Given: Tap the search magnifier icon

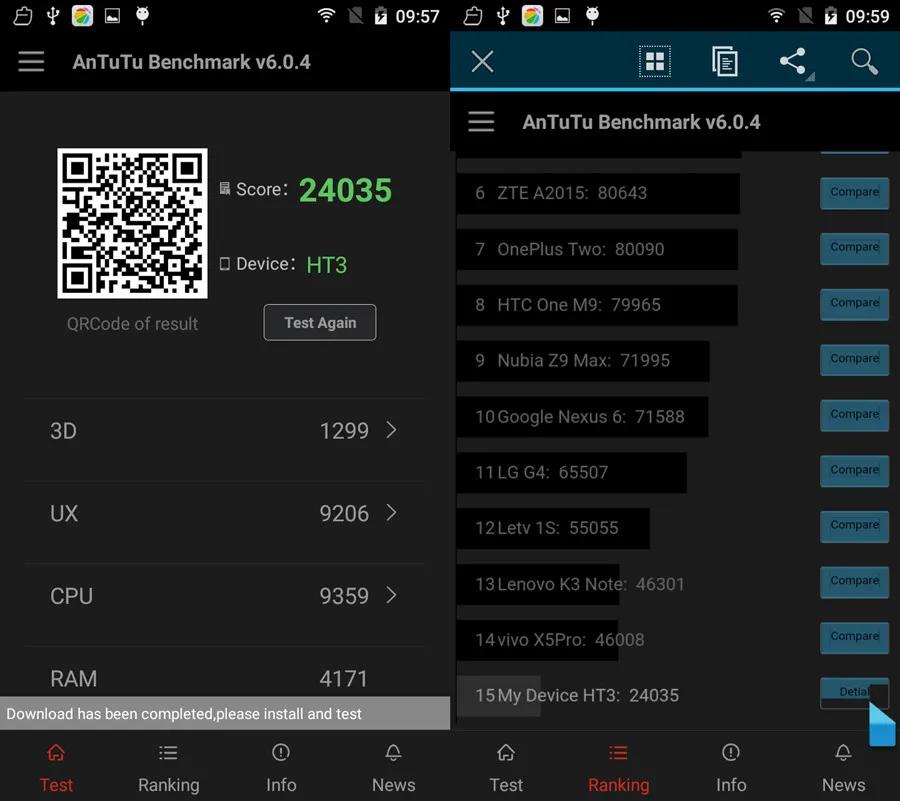Looking at the screenshot, I should 864,61.
